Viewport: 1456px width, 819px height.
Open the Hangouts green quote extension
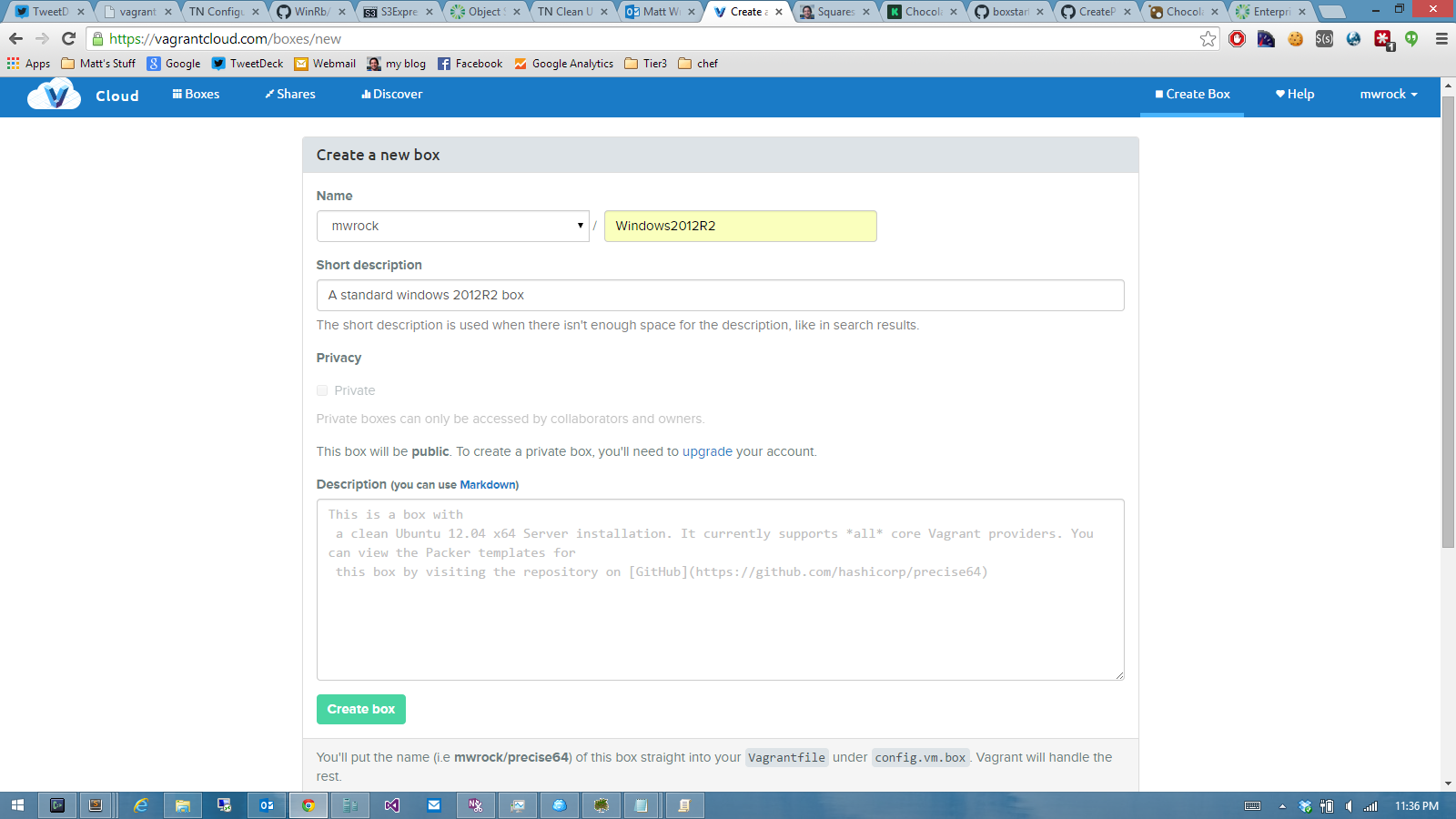(x=1411, y=38)
